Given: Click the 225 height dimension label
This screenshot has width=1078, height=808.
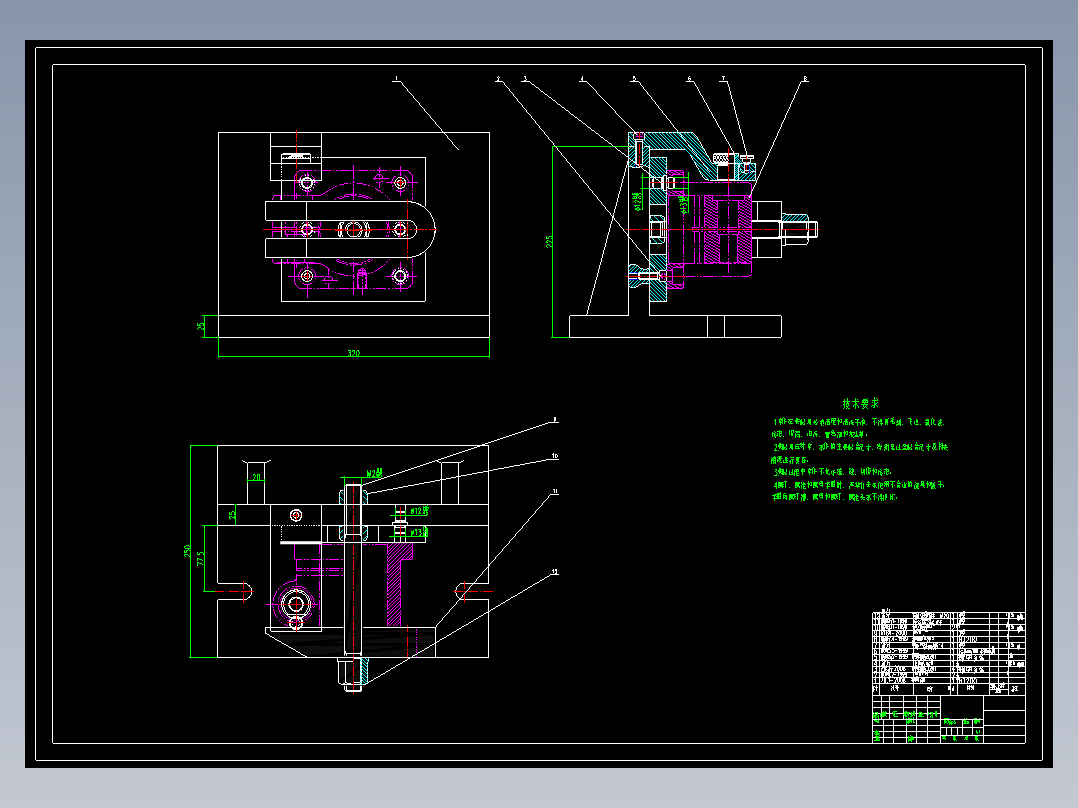Looking at the screenshot, I should point(549,241).
